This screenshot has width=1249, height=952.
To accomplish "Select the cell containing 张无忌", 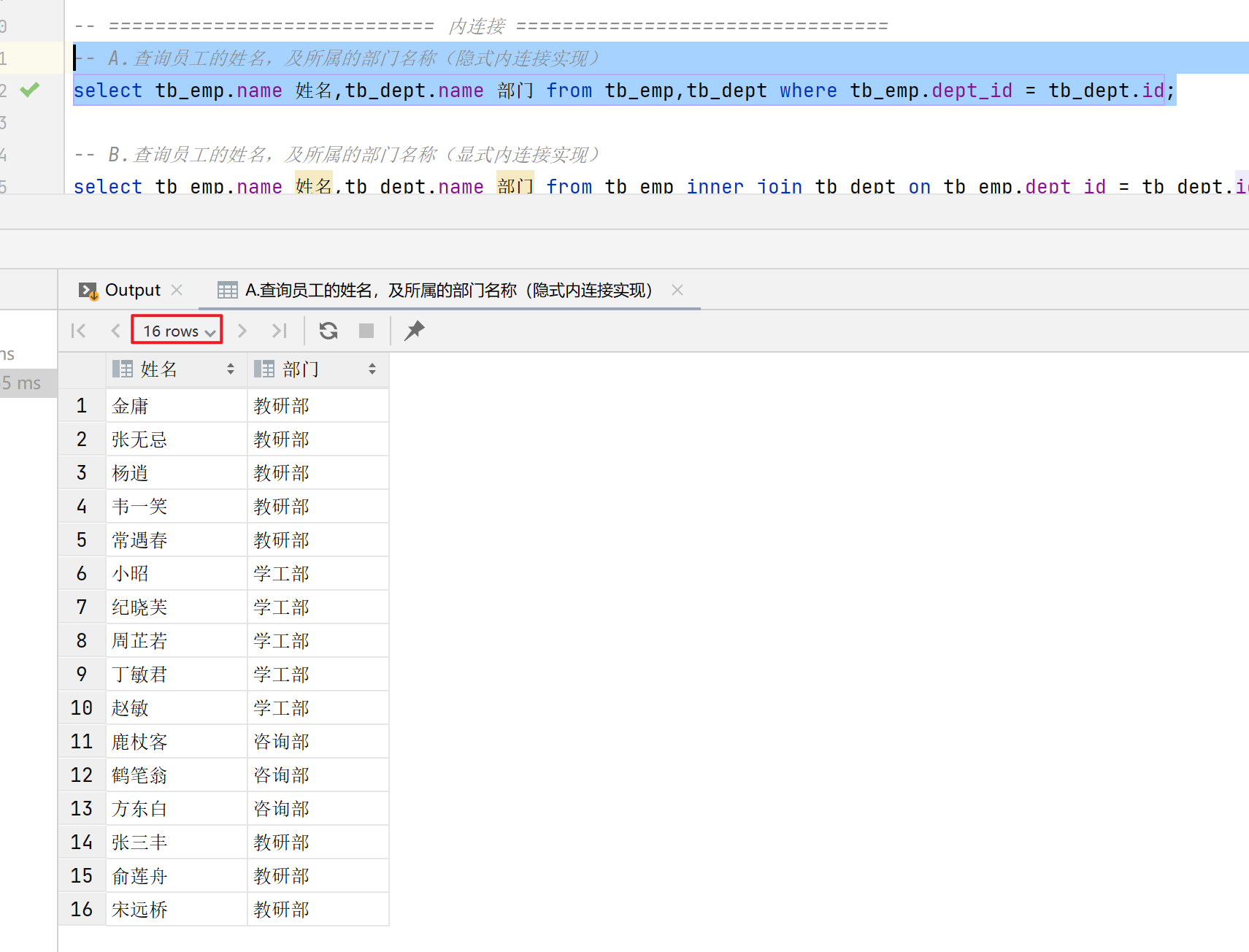I will click(x=177, y=439).
